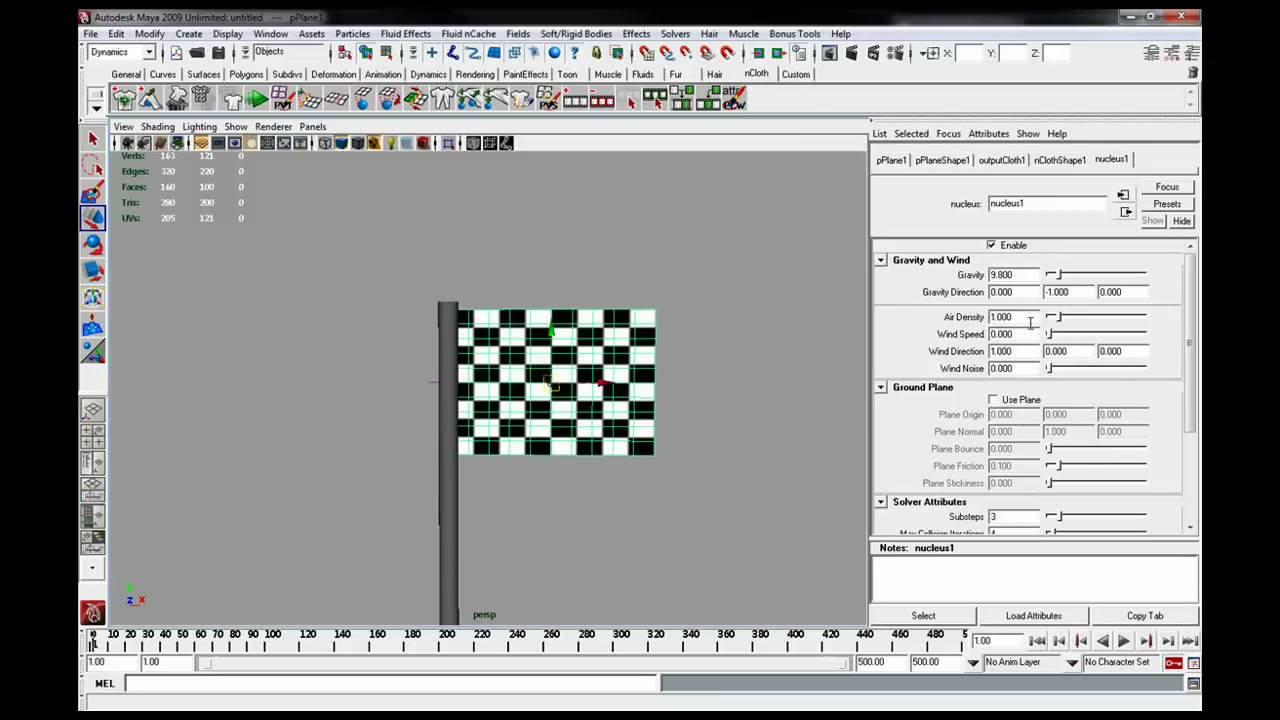Click the open scene folder icon

click(x=197, y=53)
